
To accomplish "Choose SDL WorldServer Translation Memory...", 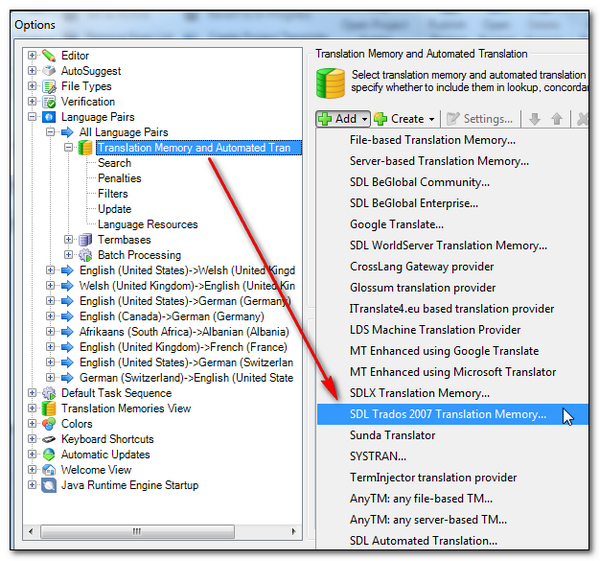I will click(x=452, y=245).
